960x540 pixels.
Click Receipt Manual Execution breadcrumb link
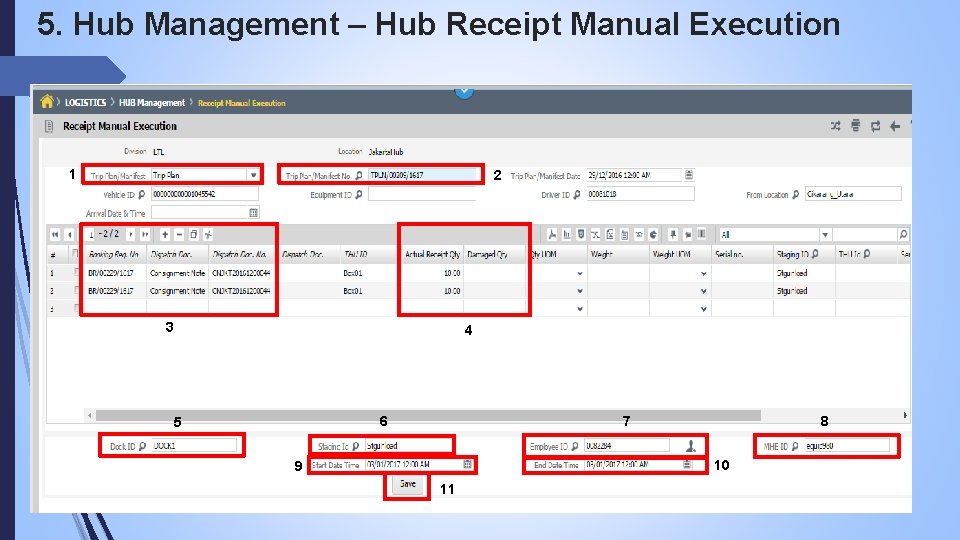click(242, 103)
